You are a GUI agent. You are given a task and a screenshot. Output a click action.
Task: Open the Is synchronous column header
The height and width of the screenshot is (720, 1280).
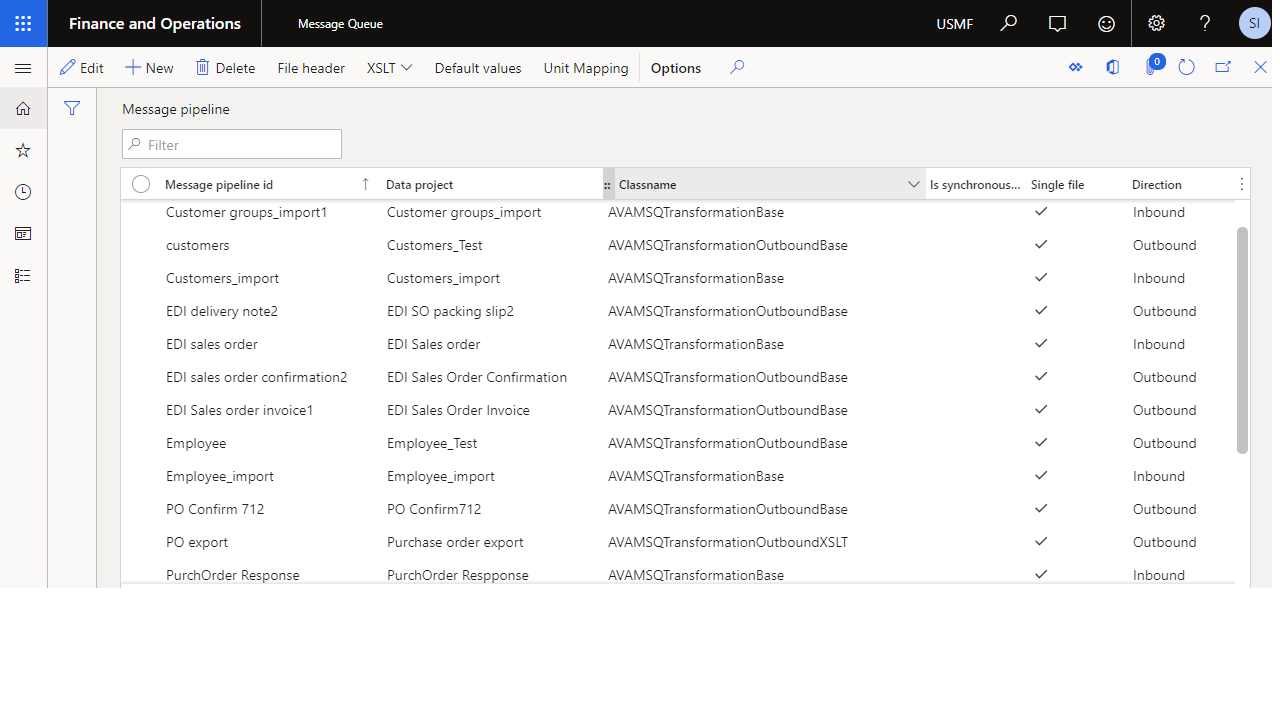point(975,184)
